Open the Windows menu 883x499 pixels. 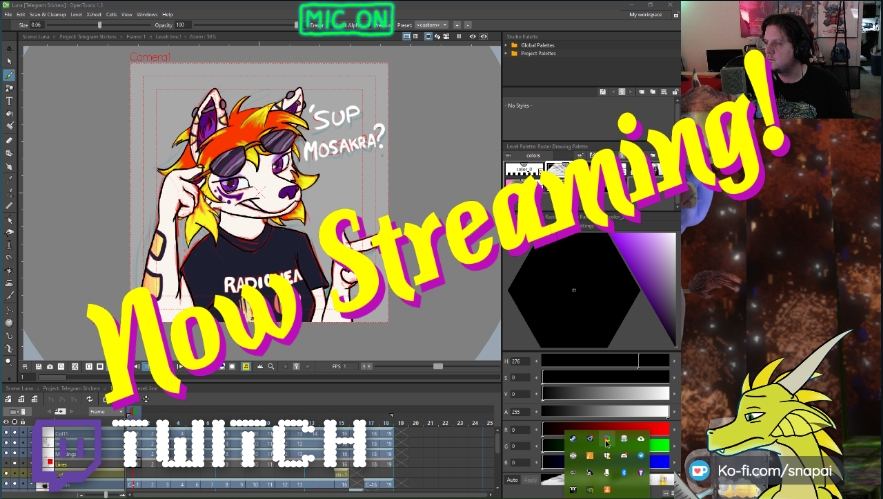point(147,14)
